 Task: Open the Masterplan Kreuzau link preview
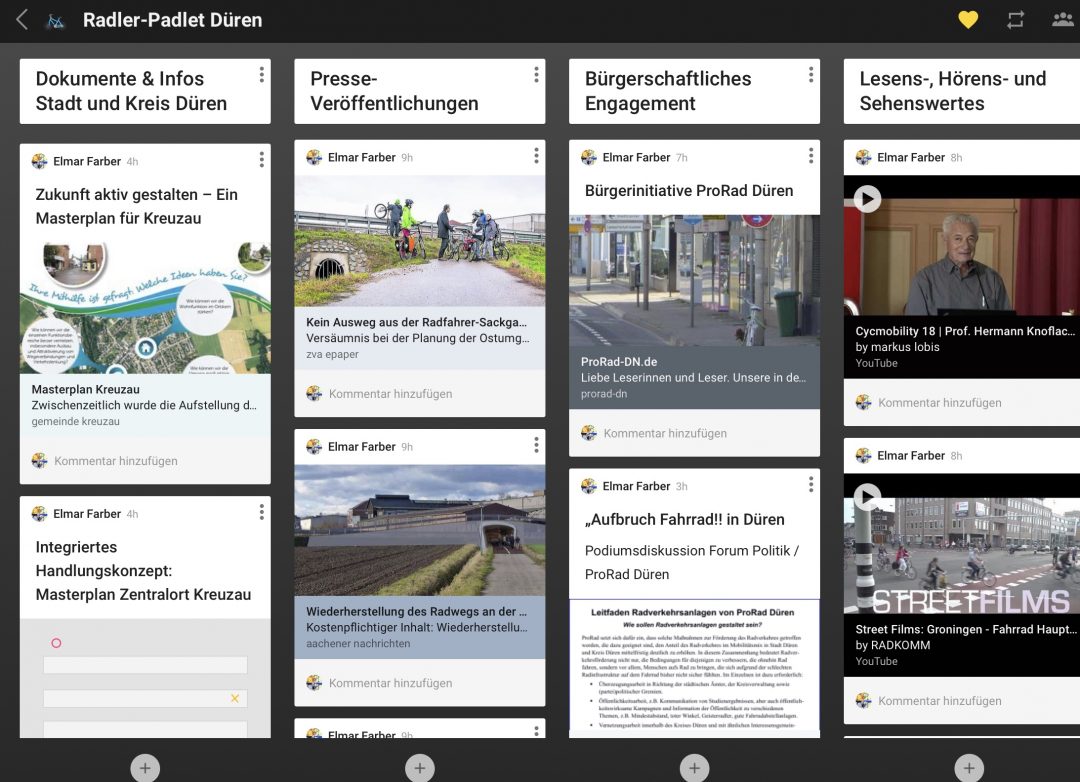(145, 405)
